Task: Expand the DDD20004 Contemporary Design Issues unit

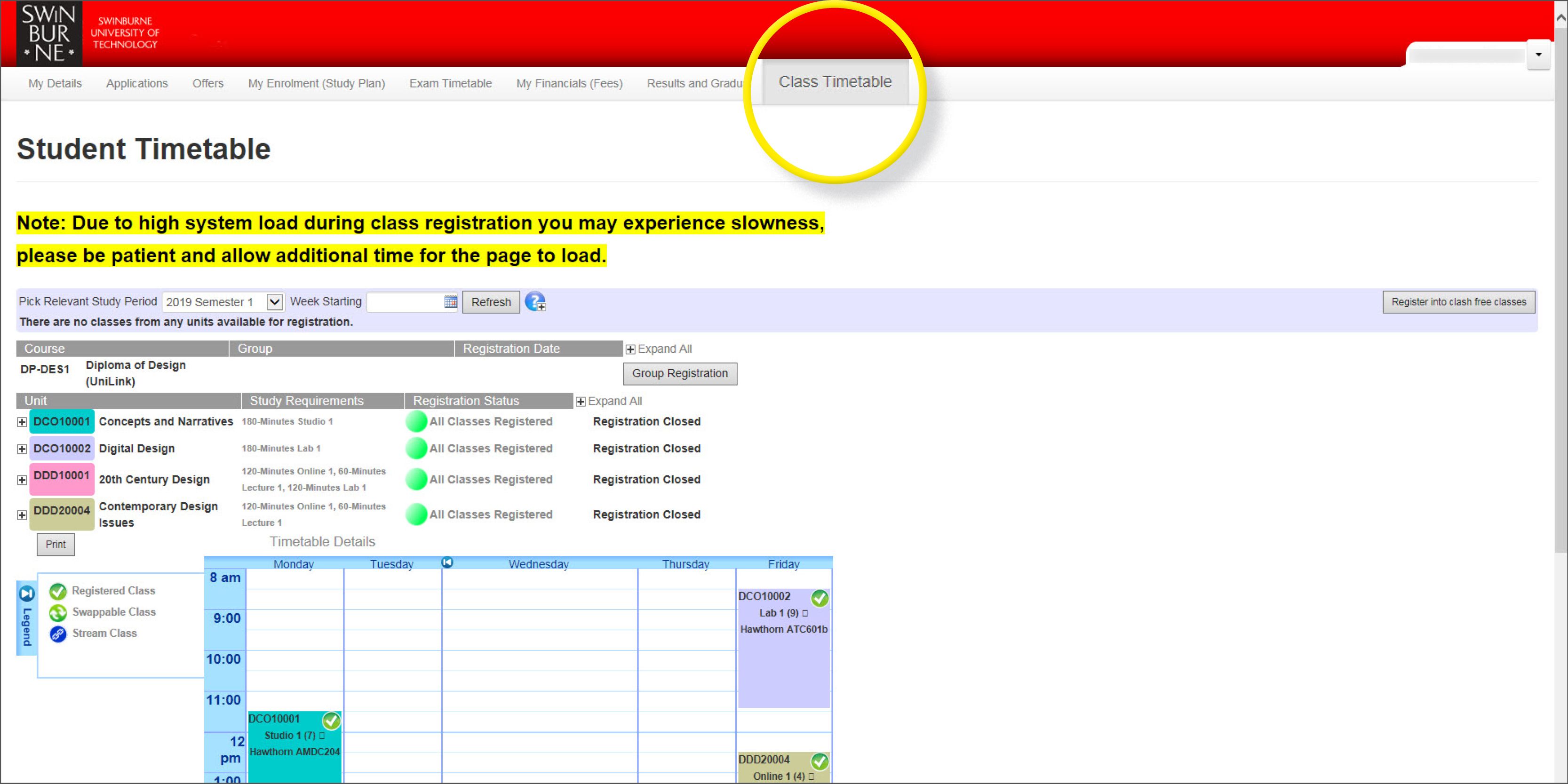Action: [22, 515]
